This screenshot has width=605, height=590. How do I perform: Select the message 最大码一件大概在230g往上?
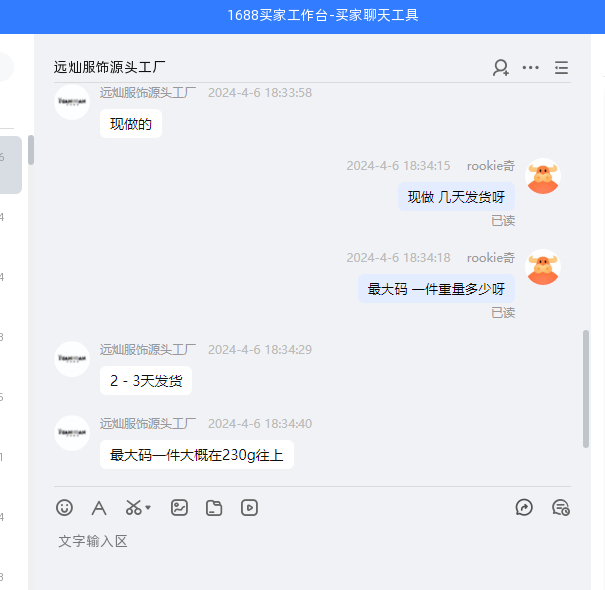[x=197, y=455]
